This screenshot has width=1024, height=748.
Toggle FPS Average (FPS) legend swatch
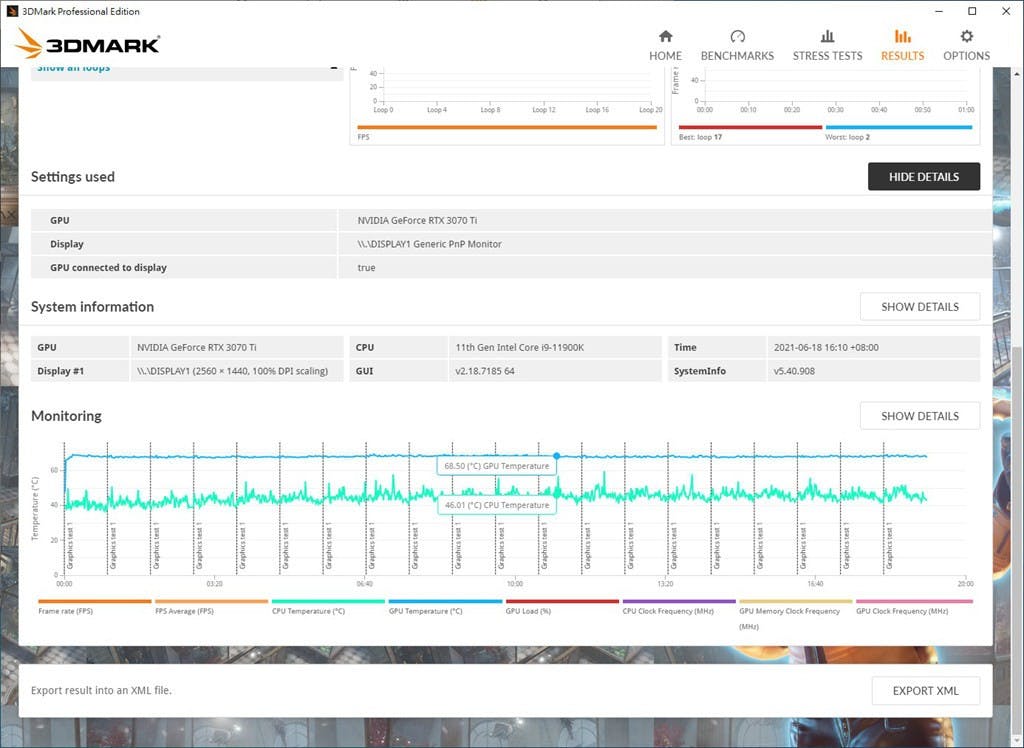point(212,601)
